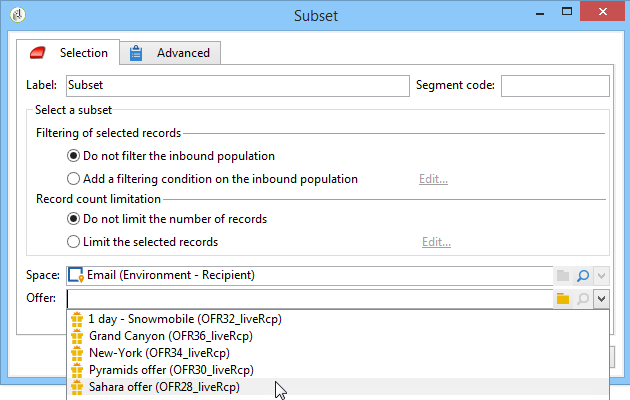Click the Segment code input field
The height and width of the screenshot is (400, 630).
555,86
